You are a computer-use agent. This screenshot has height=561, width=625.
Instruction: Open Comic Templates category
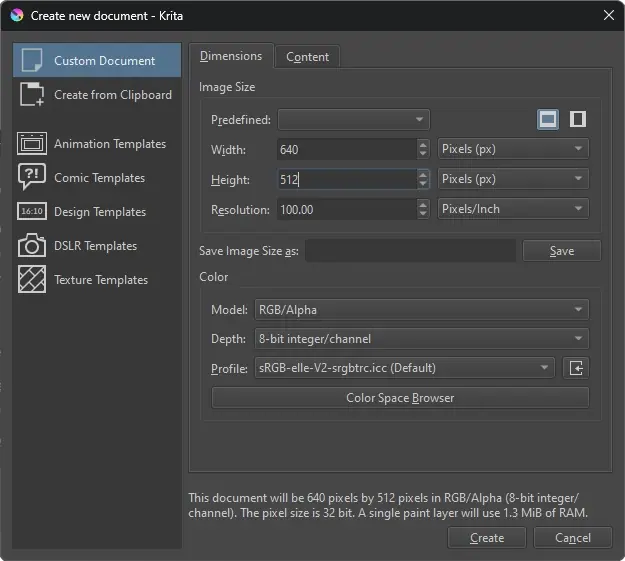[x=99, y=178]
